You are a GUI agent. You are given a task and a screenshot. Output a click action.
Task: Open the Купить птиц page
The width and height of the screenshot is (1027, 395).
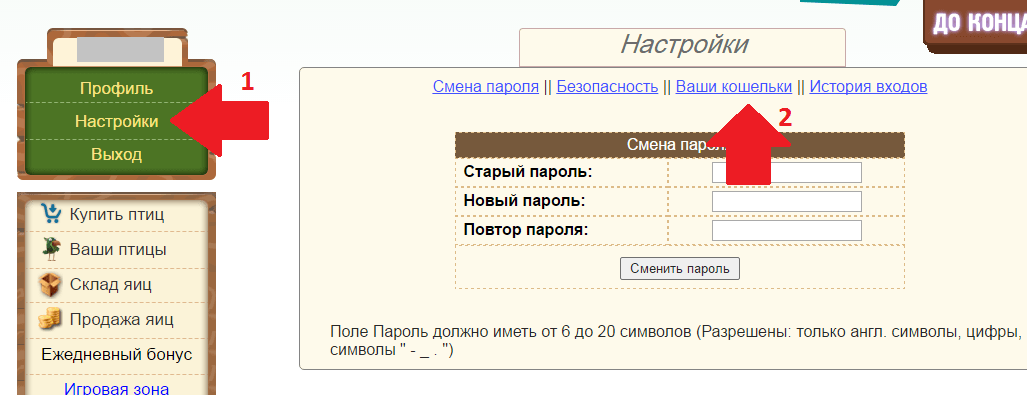[117, 214]
